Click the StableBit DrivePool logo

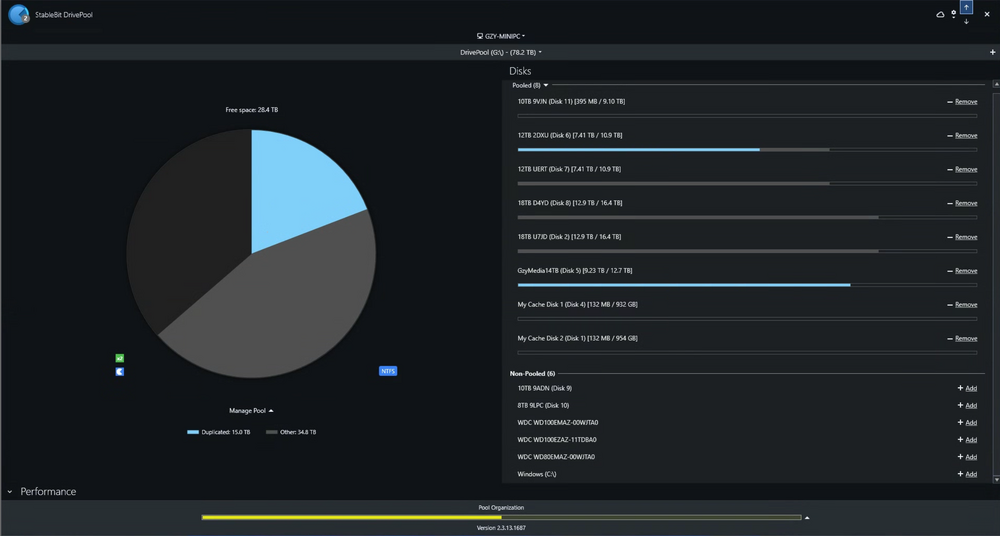click(18, 15)
